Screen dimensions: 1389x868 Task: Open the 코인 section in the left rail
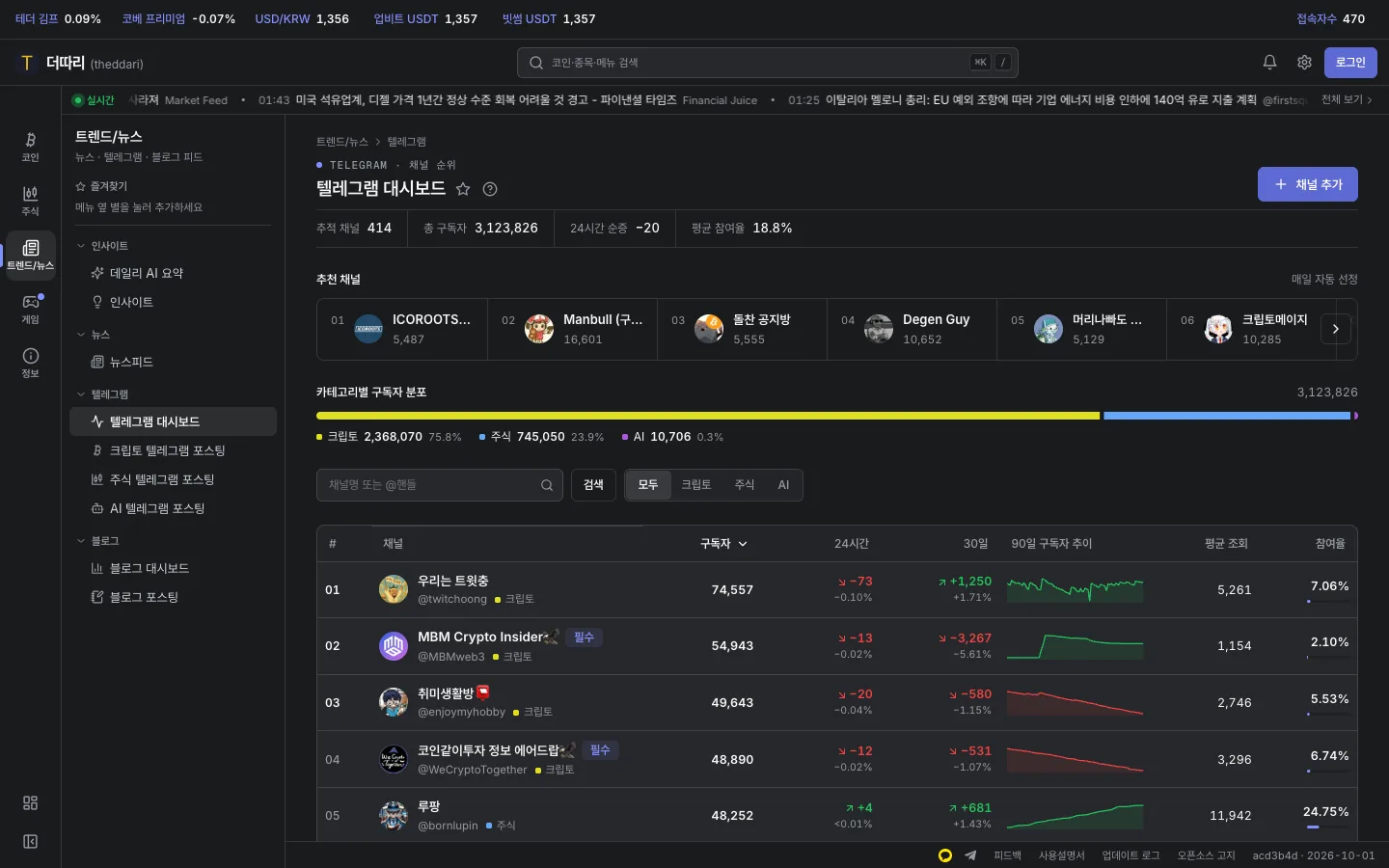[x=30, y=148]
